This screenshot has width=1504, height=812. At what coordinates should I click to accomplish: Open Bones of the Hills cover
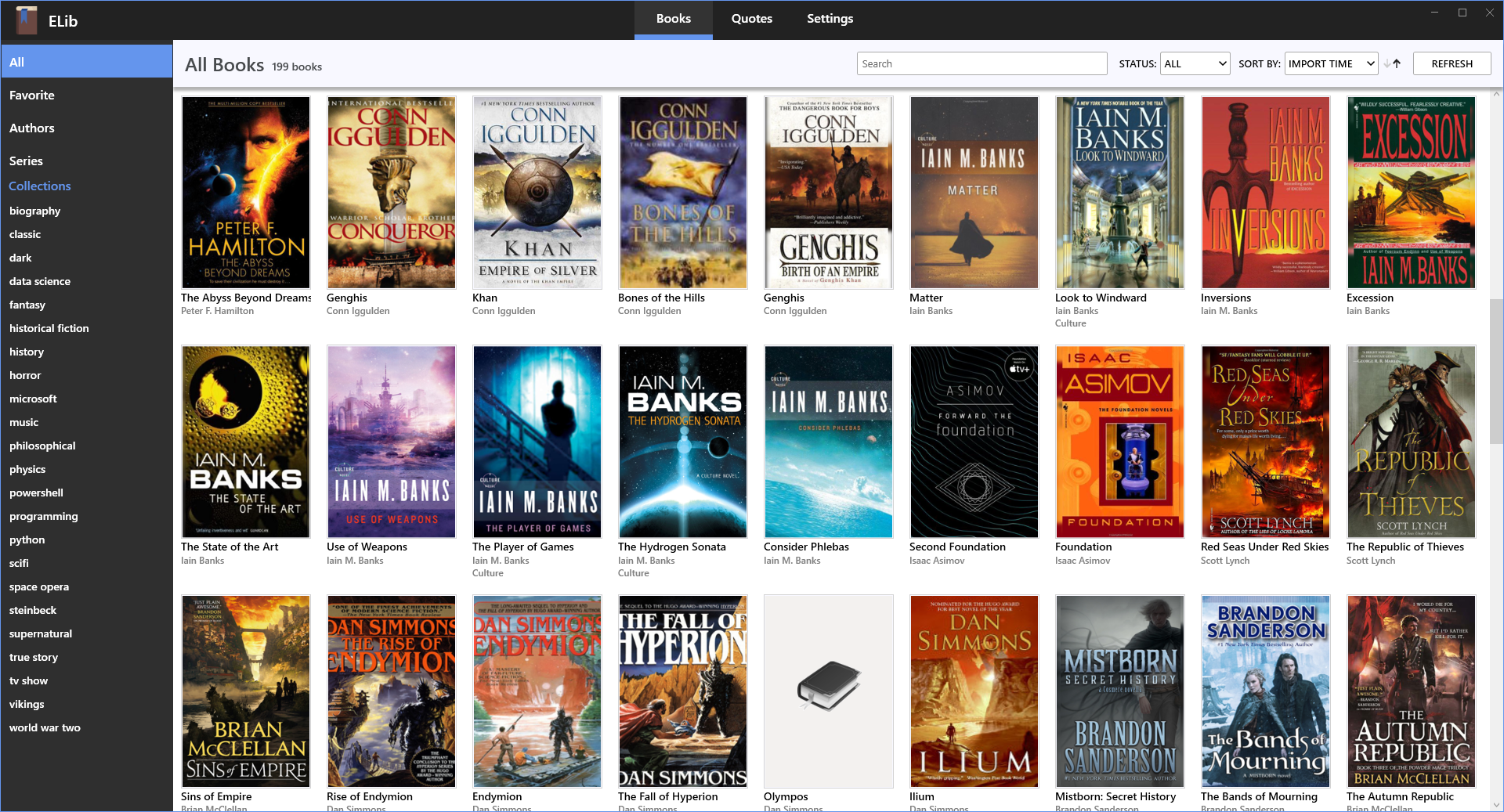click(683, 193)
